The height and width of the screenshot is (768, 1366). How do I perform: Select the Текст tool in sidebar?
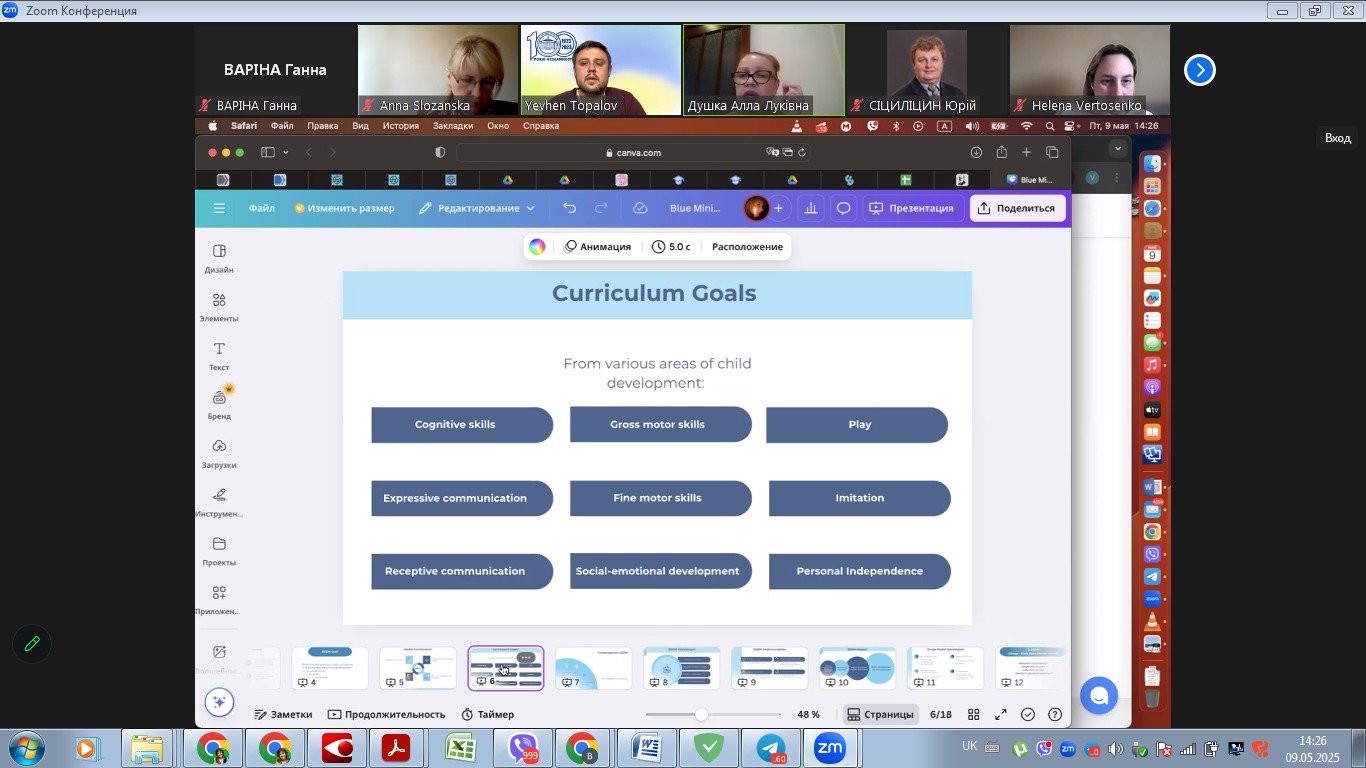219,354
